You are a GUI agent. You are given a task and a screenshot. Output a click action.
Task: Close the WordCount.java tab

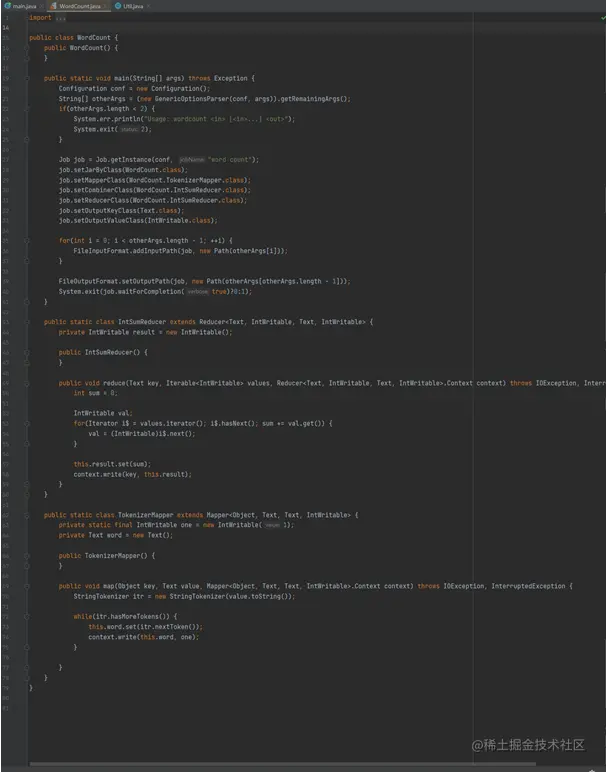[x=105, y=6]
